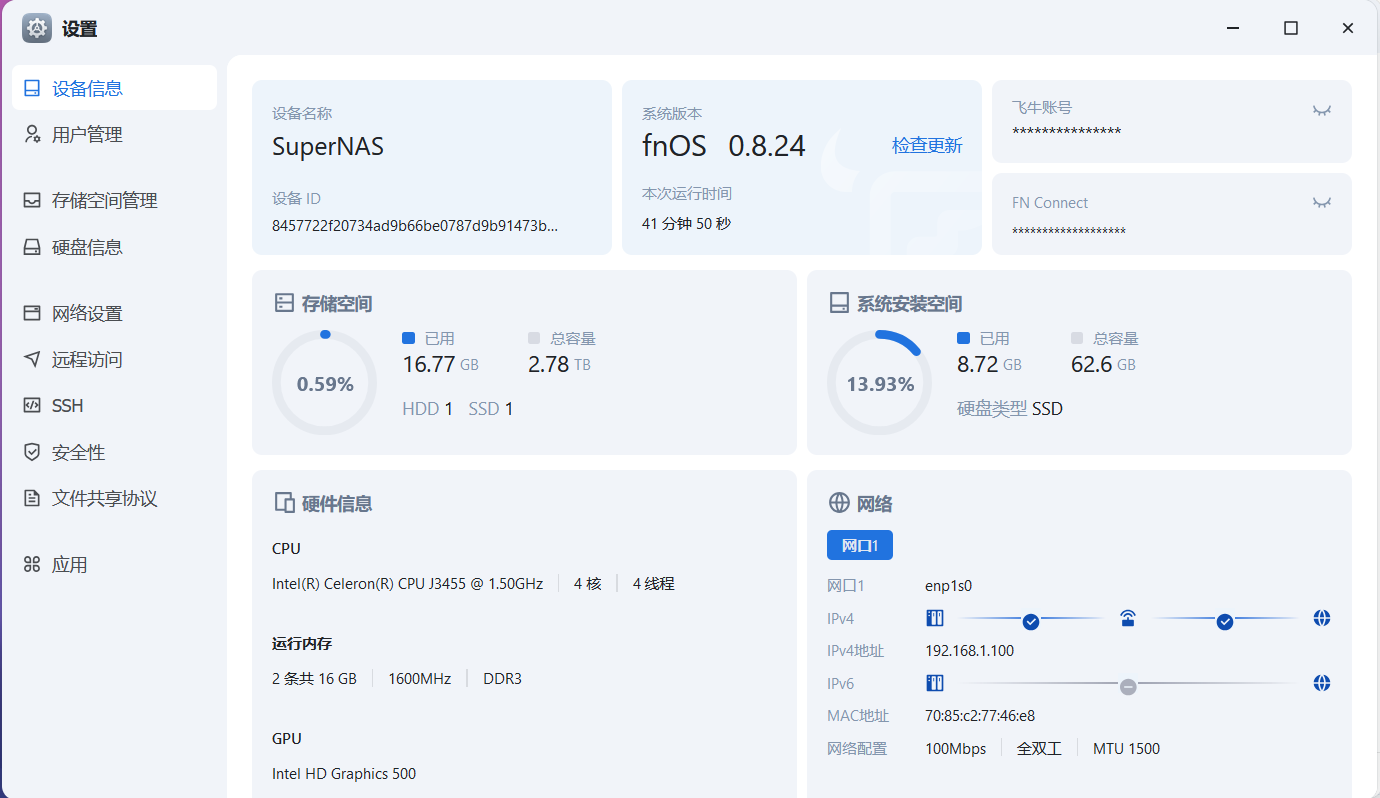Click the 0.59% storage usage ring
This screenshot has width=1380, height=798.
[325, 384]
